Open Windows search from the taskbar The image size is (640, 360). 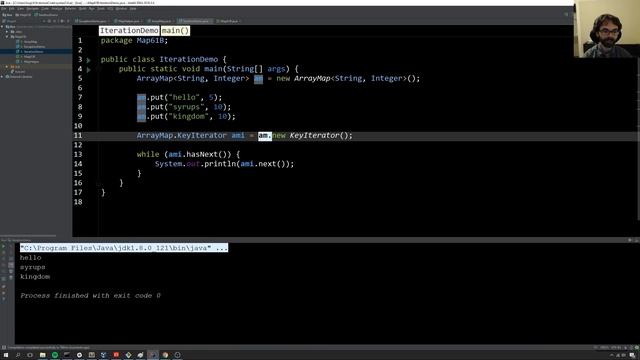pyautogui.click(x=18, y=355)
